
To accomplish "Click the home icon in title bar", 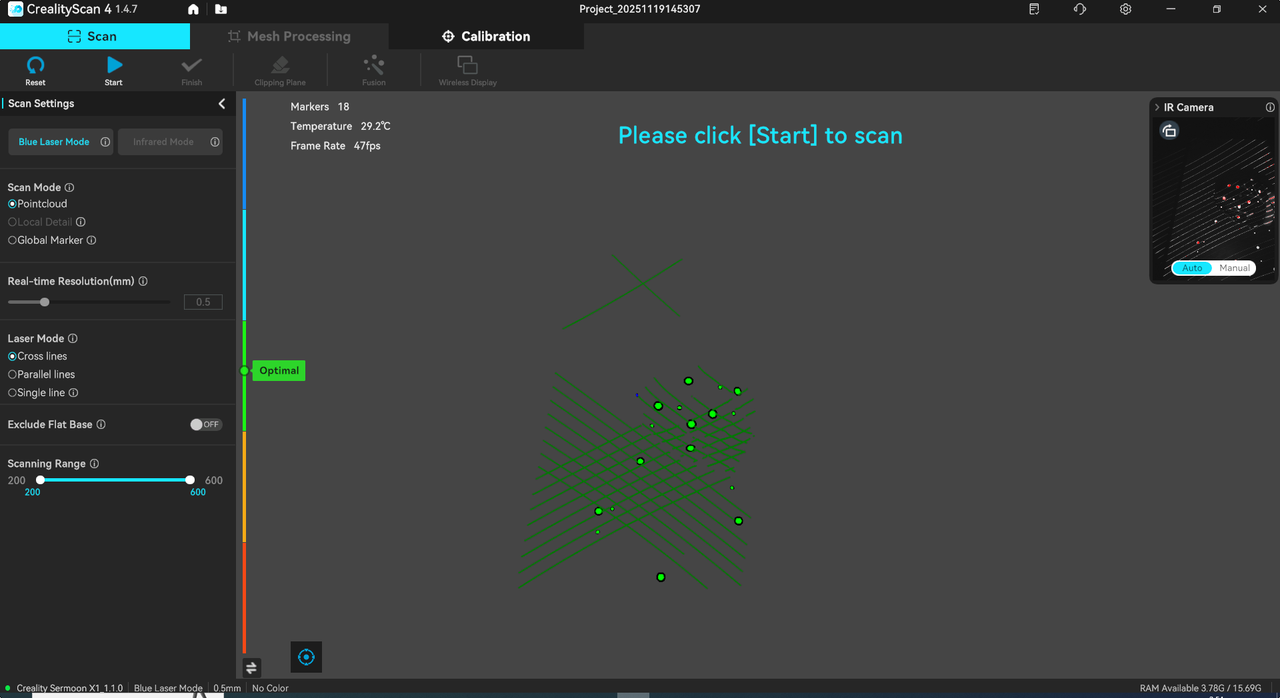I will 193,10.
